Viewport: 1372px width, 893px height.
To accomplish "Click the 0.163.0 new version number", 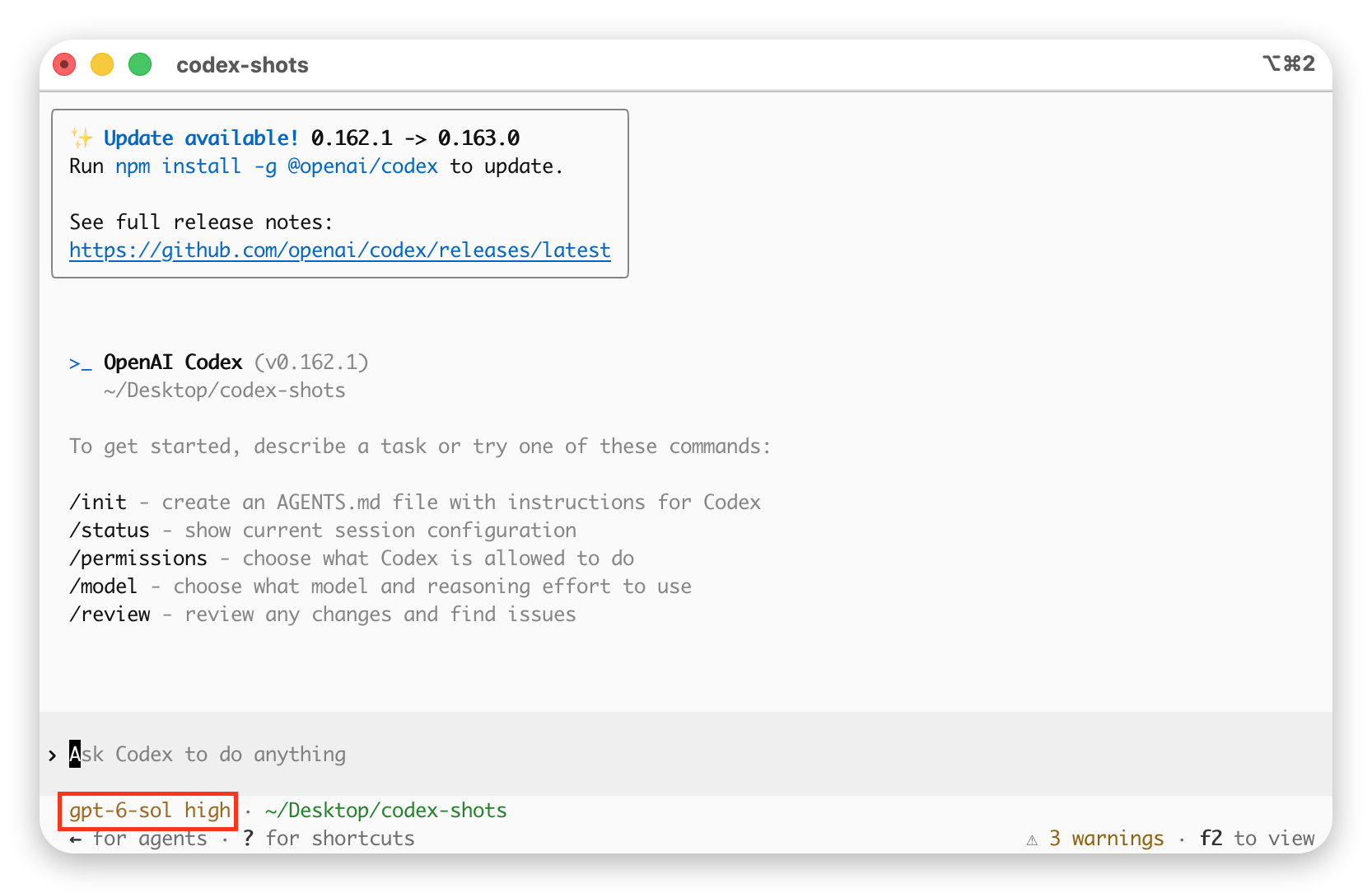I will (x=478, y=138).
